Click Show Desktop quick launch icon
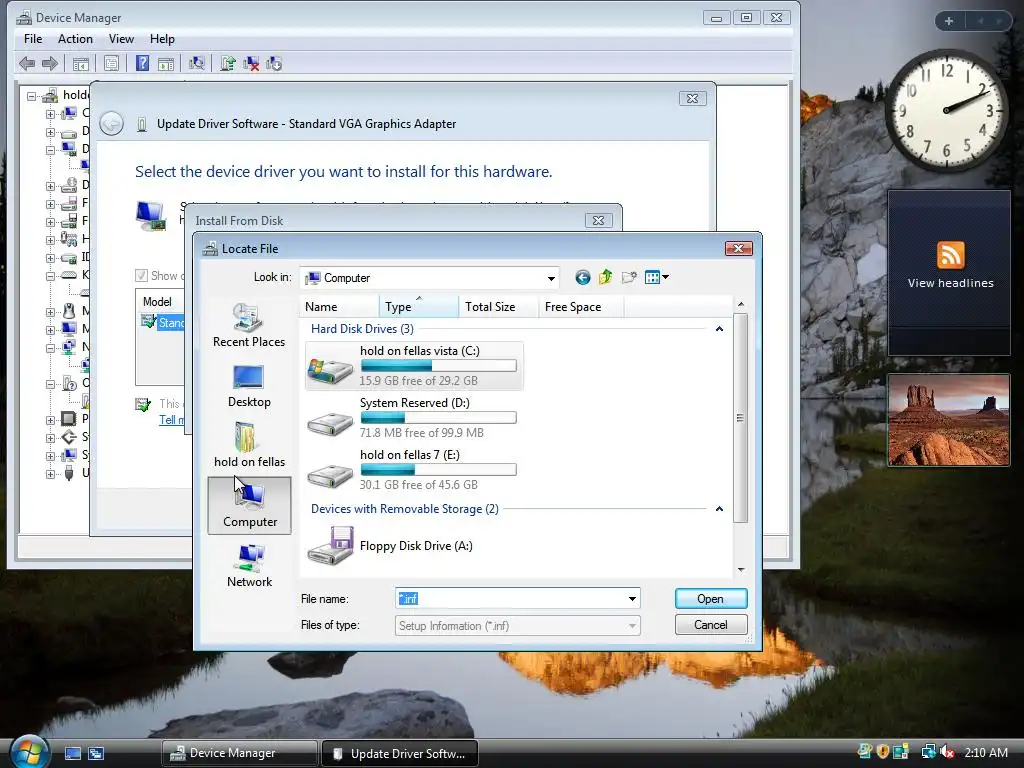The width and height of the screenshot is (1024, 768). pos(73,754)
